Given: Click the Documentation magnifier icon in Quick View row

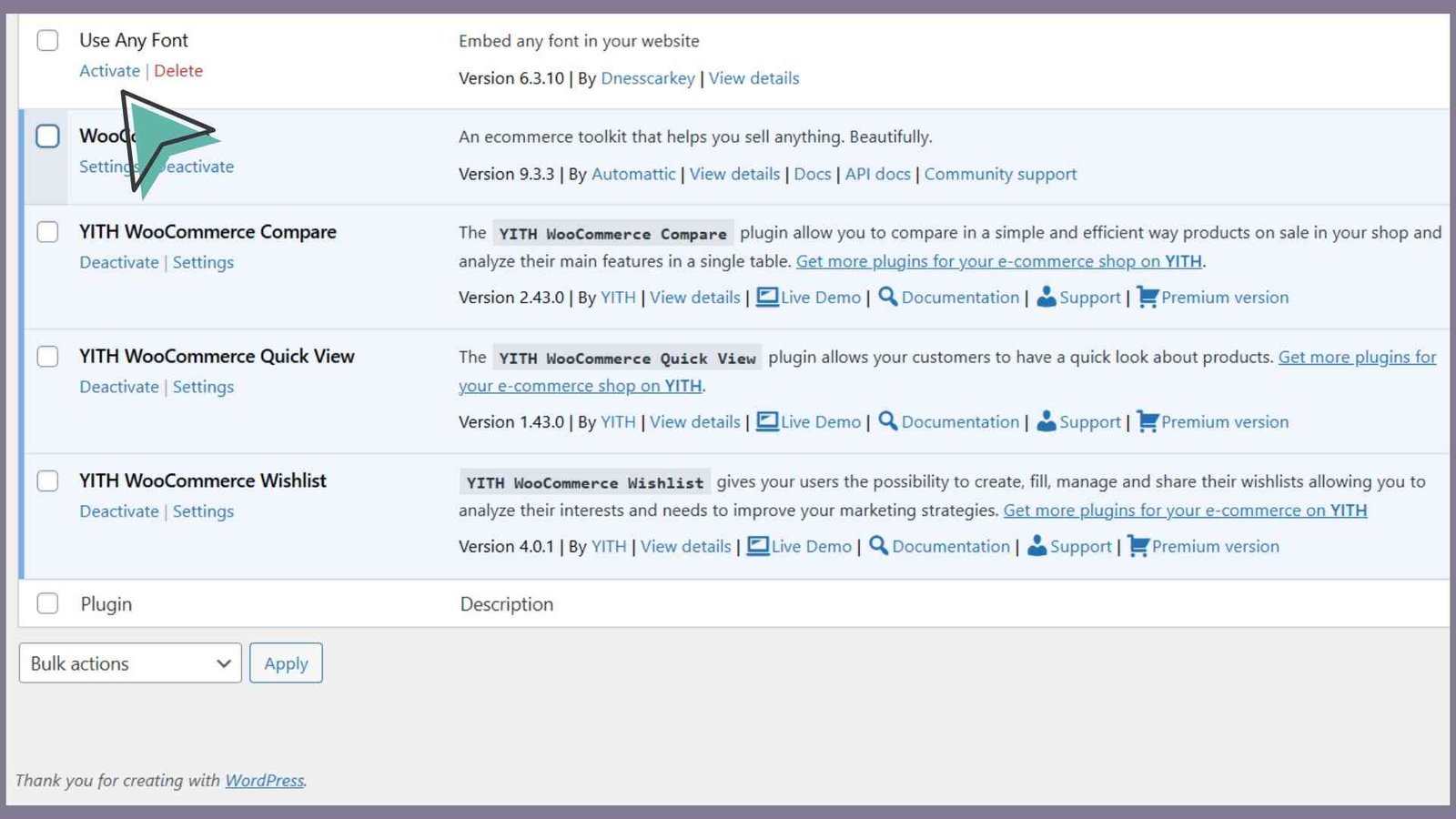Looking at the screenshot, I should point(888,421).
